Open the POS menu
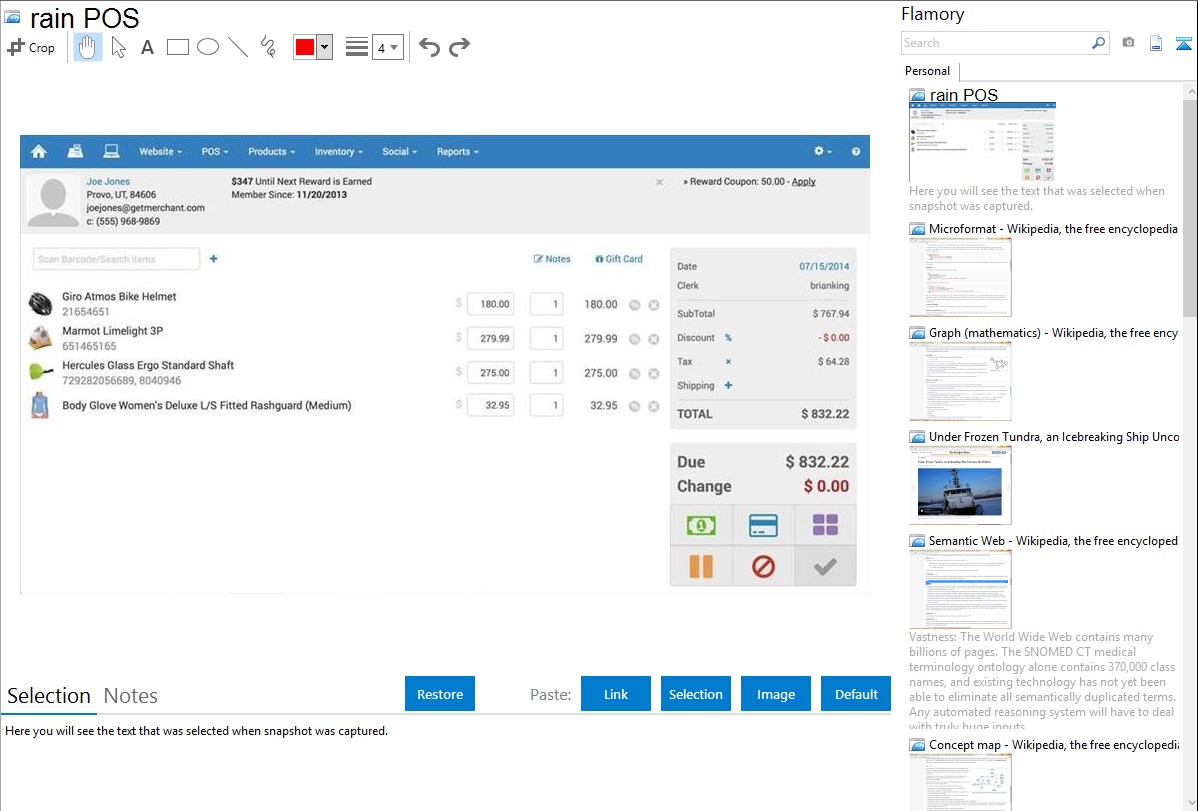 point(215,152)
